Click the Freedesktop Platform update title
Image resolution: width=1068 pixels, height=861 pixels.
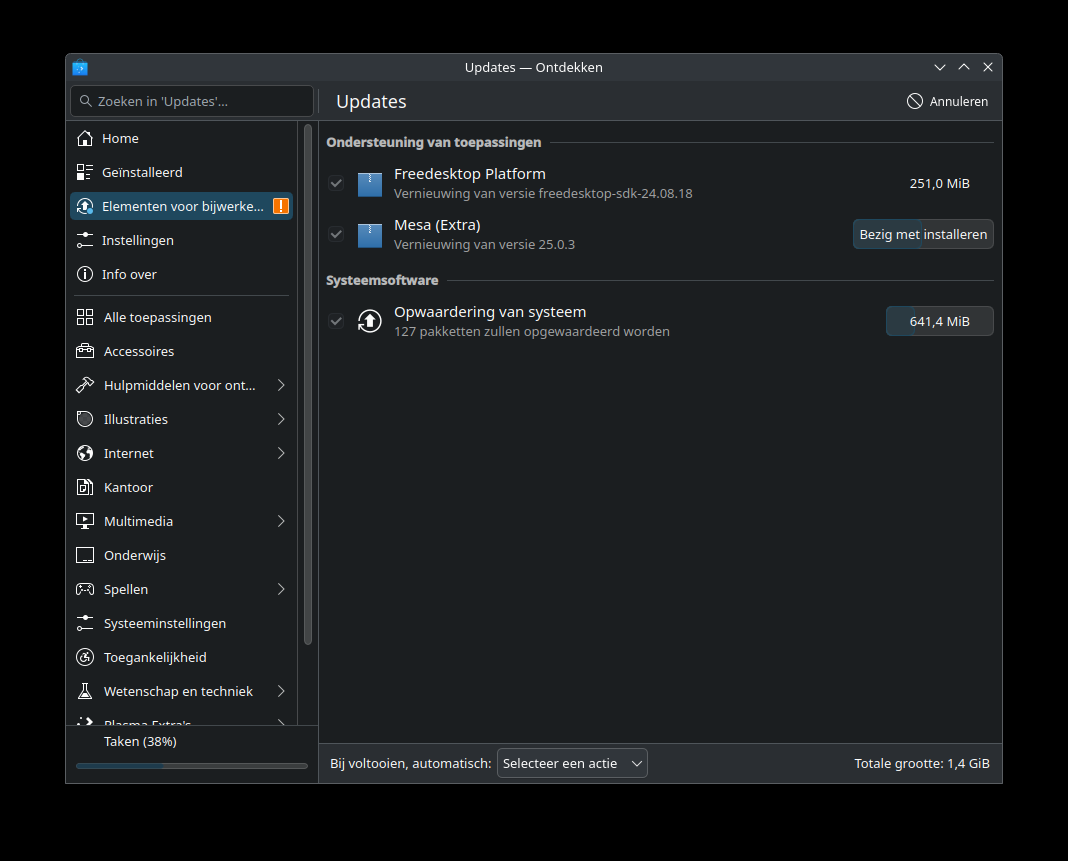(x=469, y=174)
